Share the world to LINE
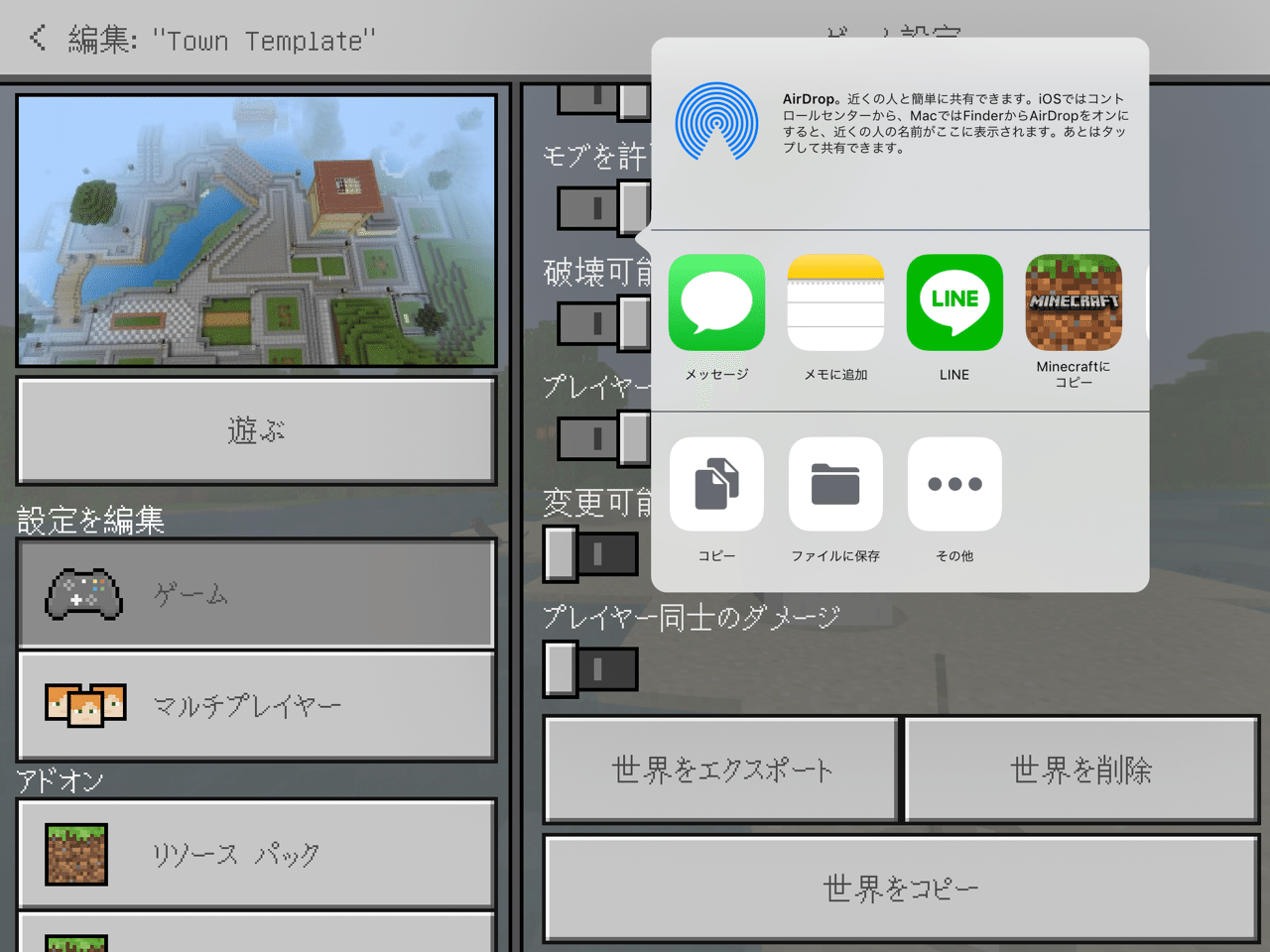The height and width of the screenshot is (952, 1270). 954,302
